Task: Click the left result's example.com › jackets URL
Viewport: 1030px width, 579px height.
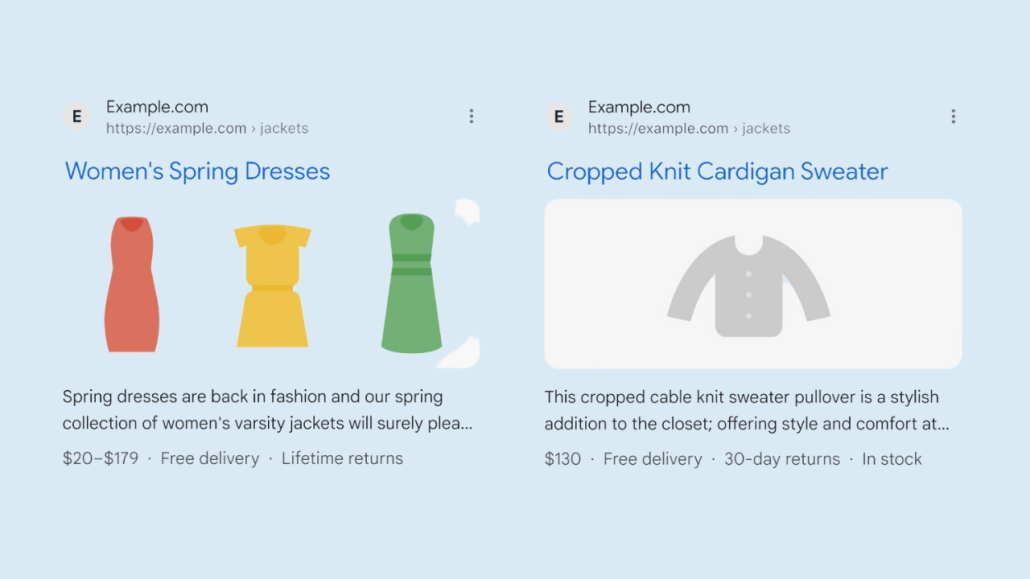Action: (x=207, y=128)
